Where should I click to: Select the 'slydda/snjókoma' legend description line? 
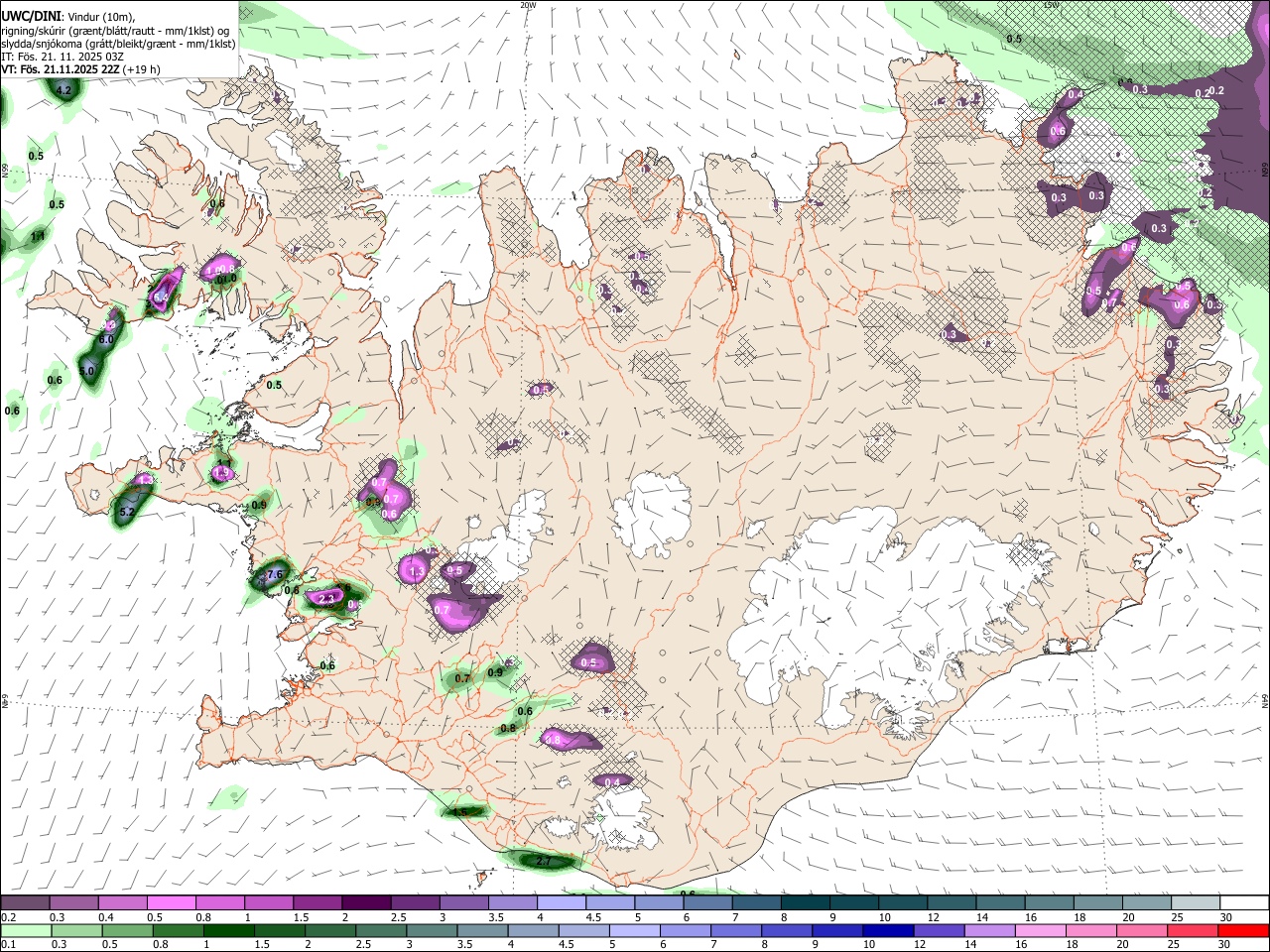click(118, 44)
